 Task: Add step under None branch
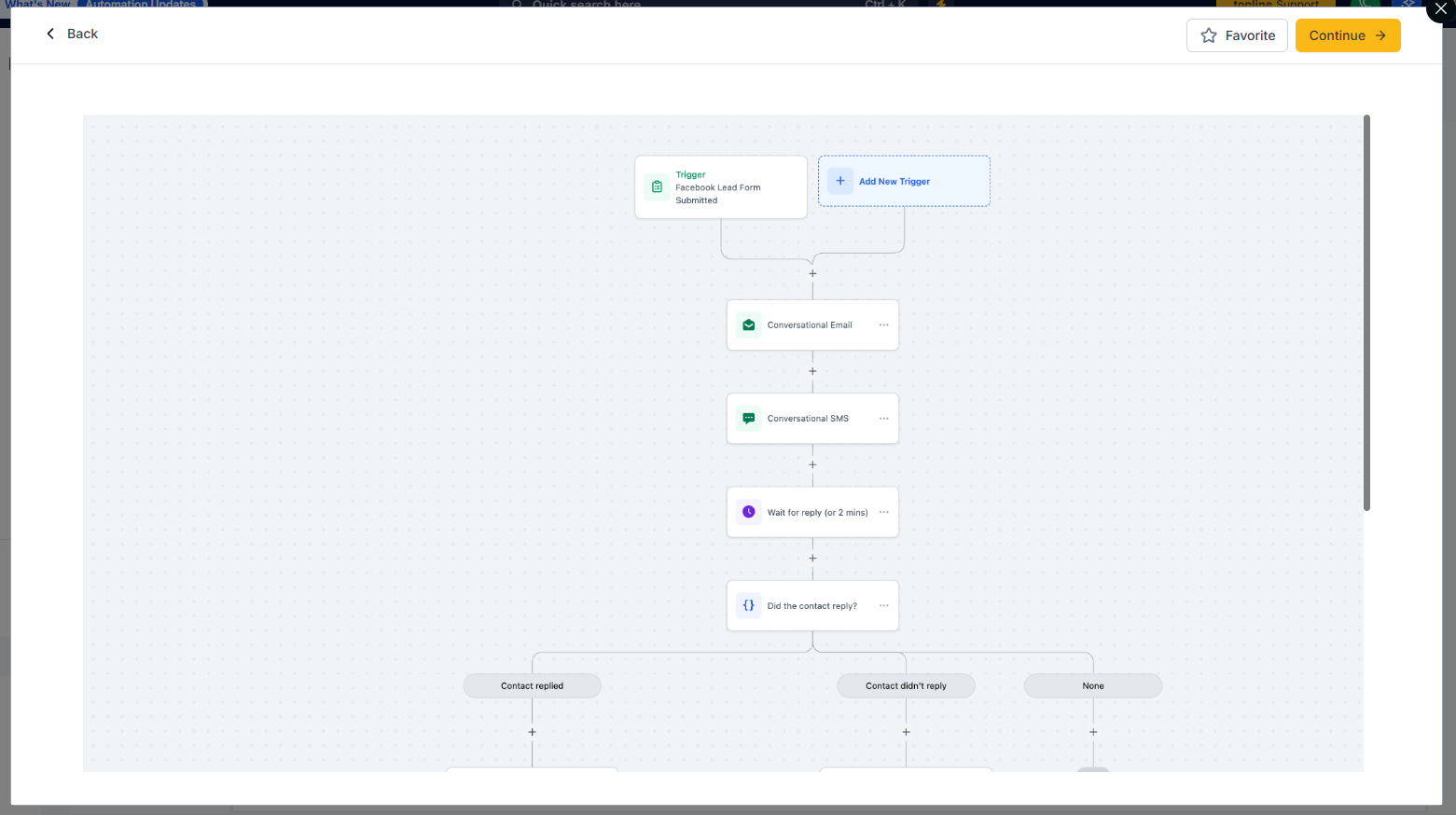coord(1093,732)
